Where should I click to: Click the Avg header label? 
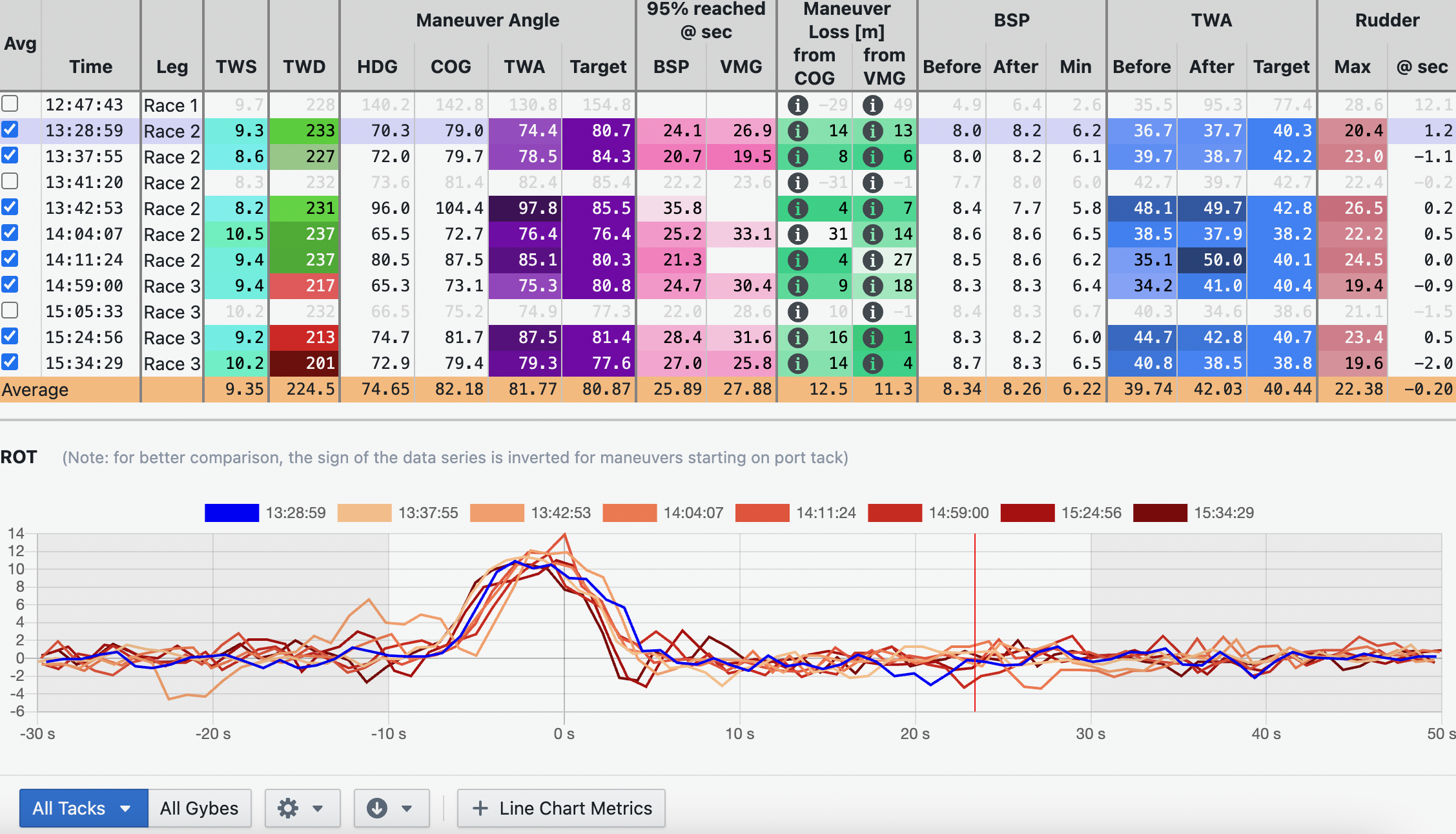click(20, 44)
